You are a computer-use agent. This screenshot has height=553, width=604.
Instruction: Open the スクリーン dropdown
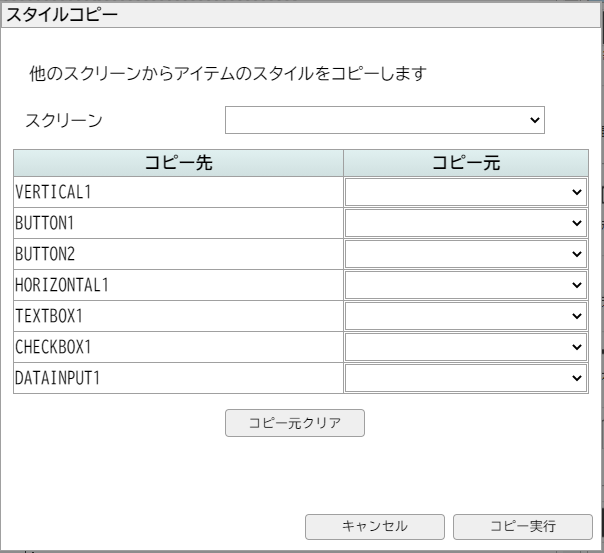pyautogui.click(x=385, y=120)
